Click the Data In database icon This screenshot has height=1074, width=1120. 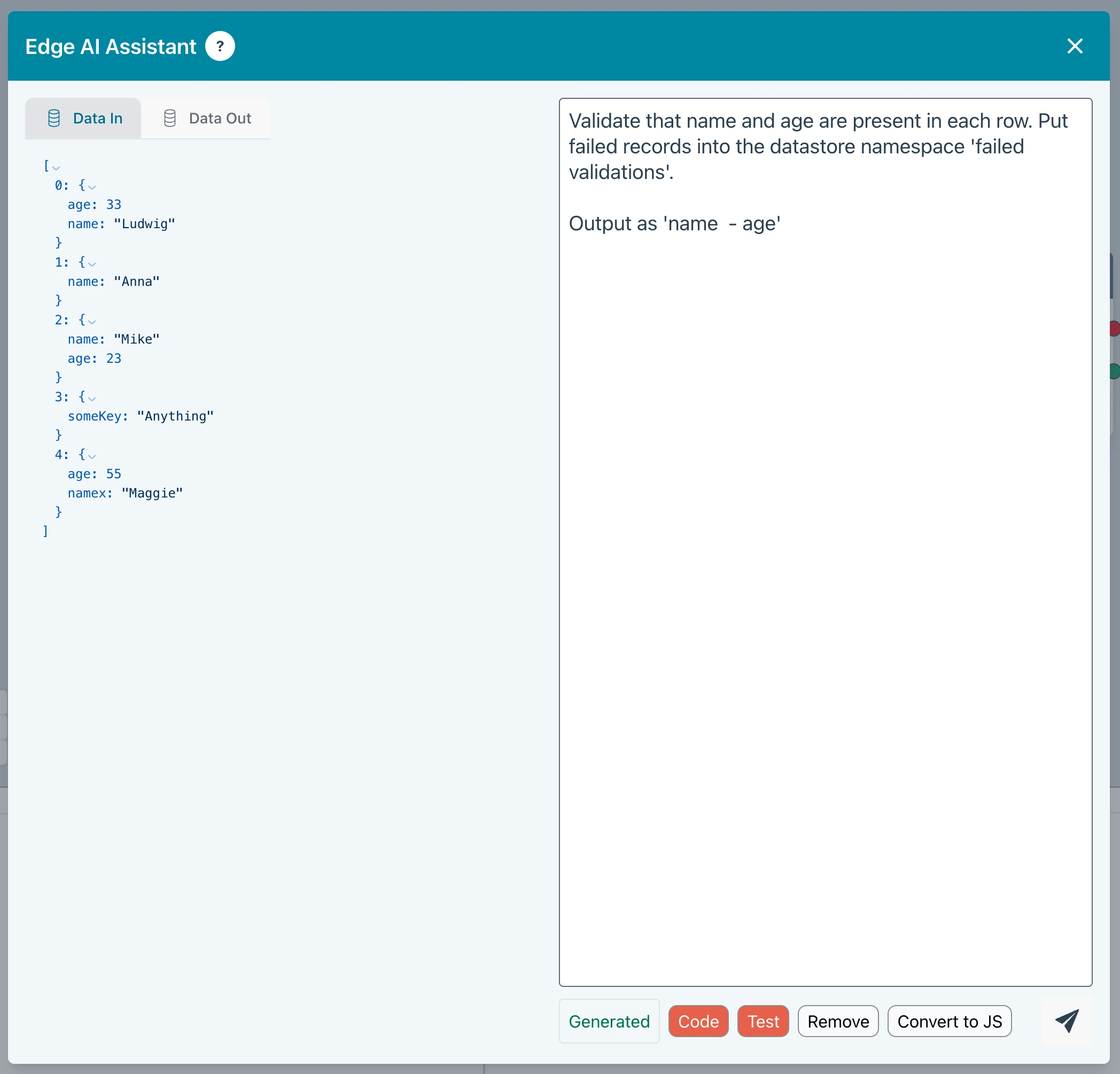click(x=55, y=118)
